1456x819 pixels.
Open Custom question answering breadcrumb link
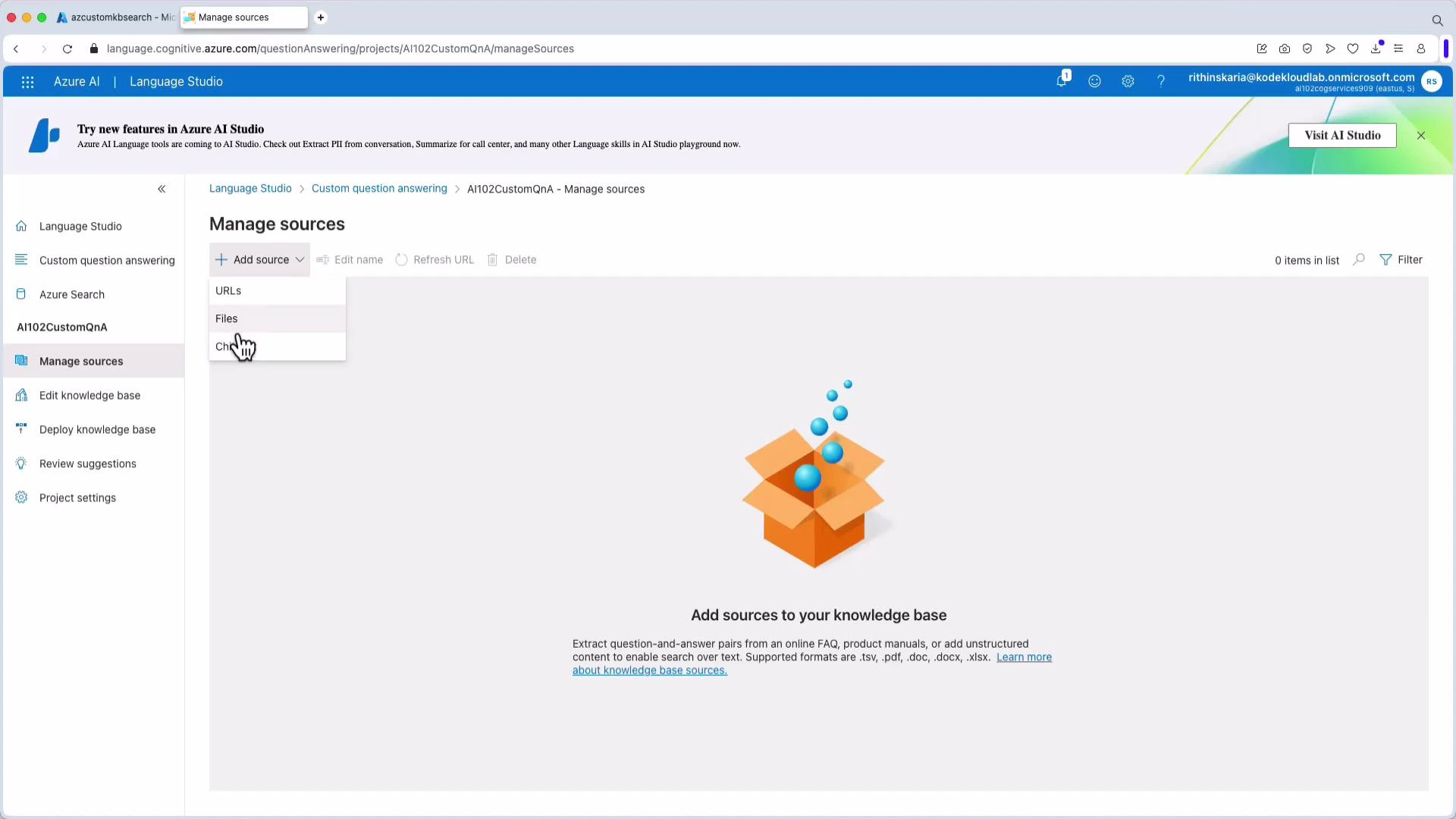[378, 189]
